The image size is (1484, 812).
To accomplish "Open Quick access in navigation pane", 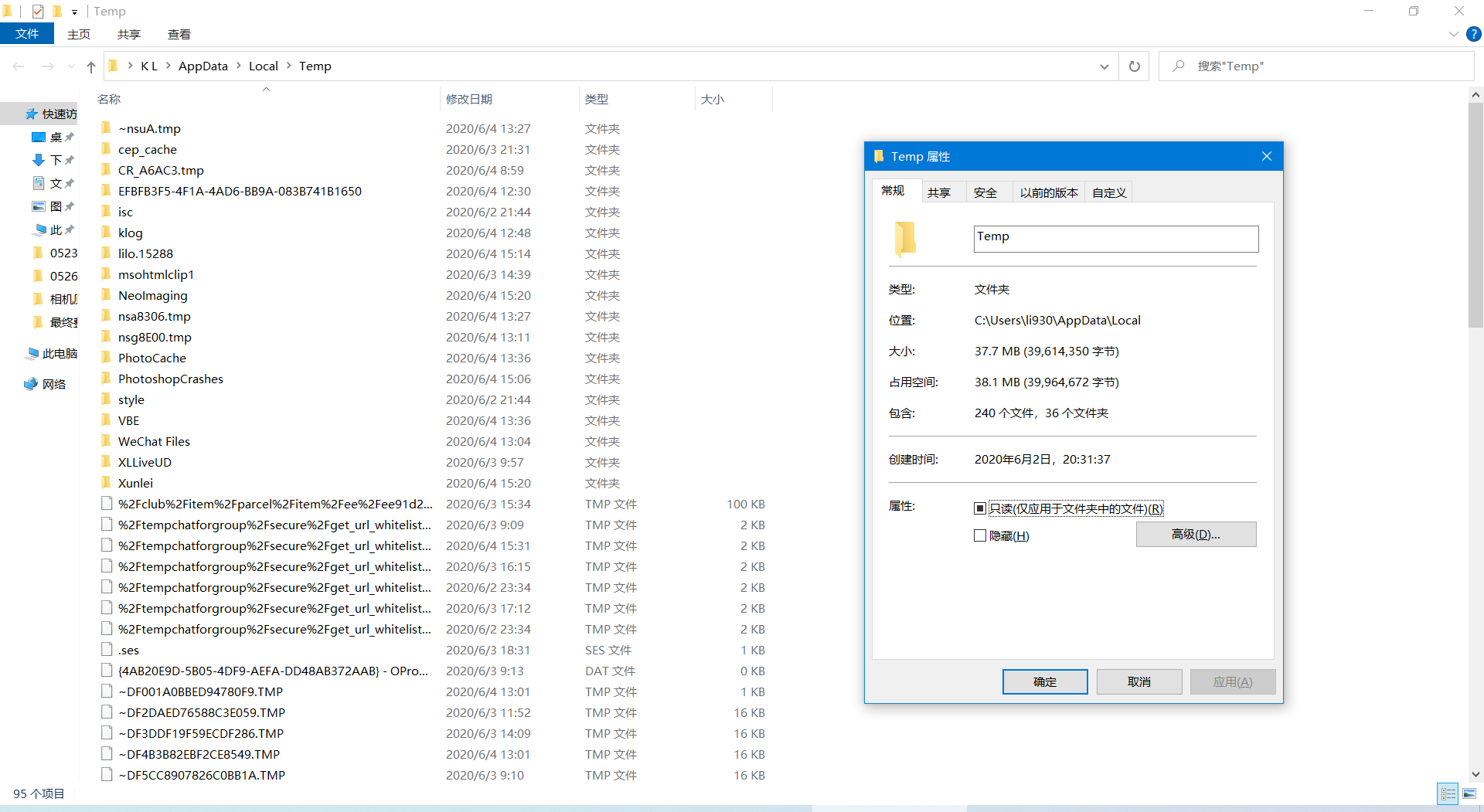I will coord(51,114).
